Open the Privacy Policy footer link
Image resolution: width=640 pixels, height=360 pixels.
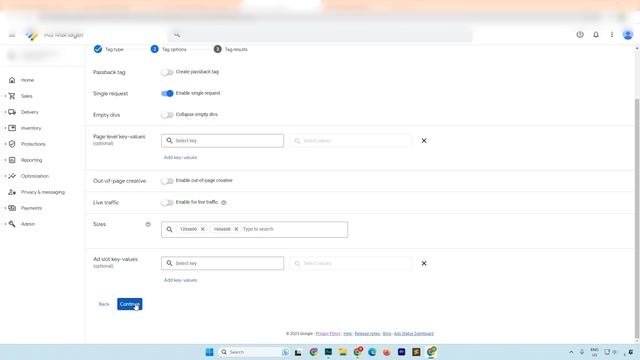pyautogui.click(x=328, y=333)
